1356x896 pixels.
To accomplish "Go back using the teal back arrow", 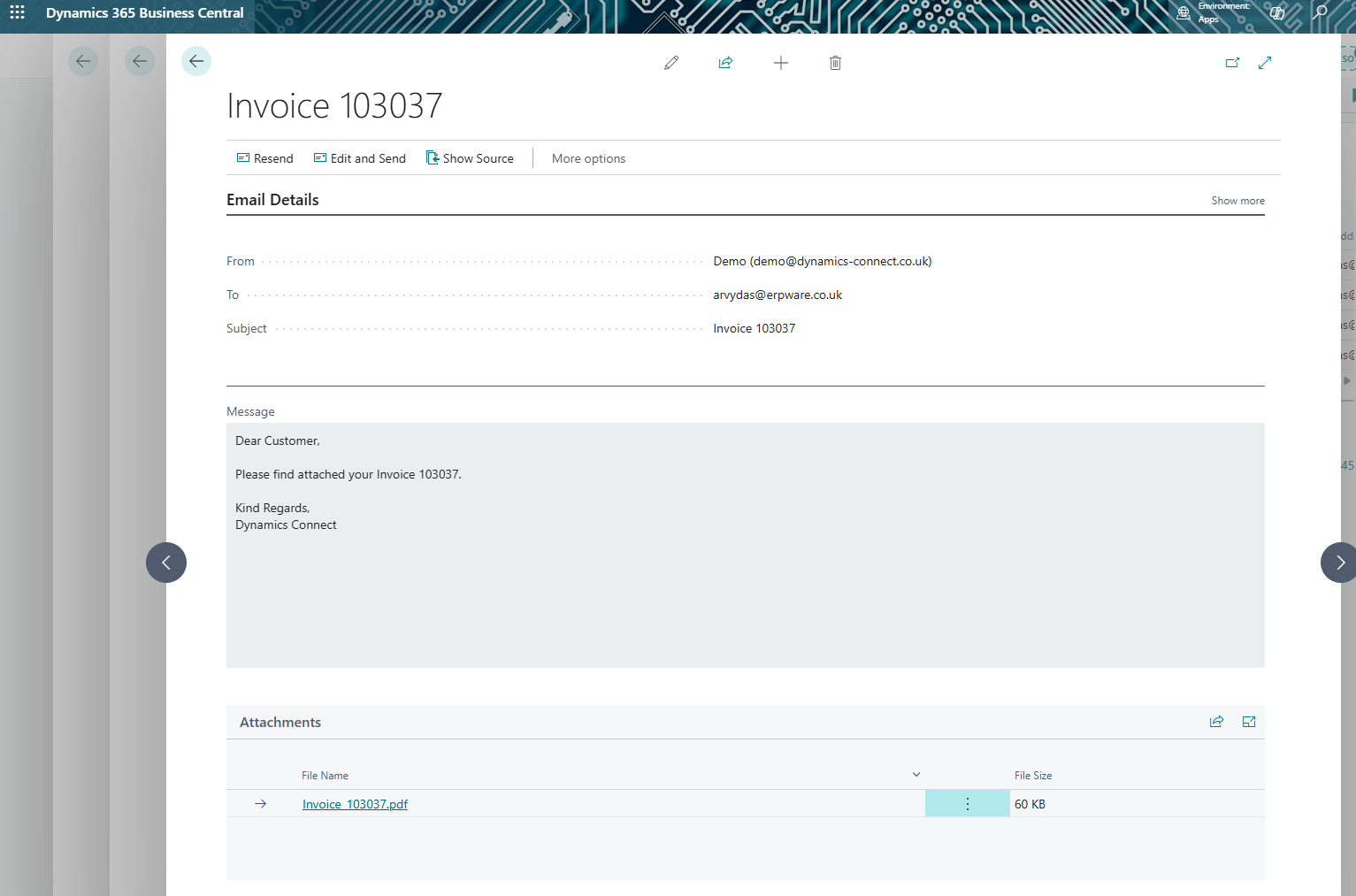I will click(x=196, y=61).
